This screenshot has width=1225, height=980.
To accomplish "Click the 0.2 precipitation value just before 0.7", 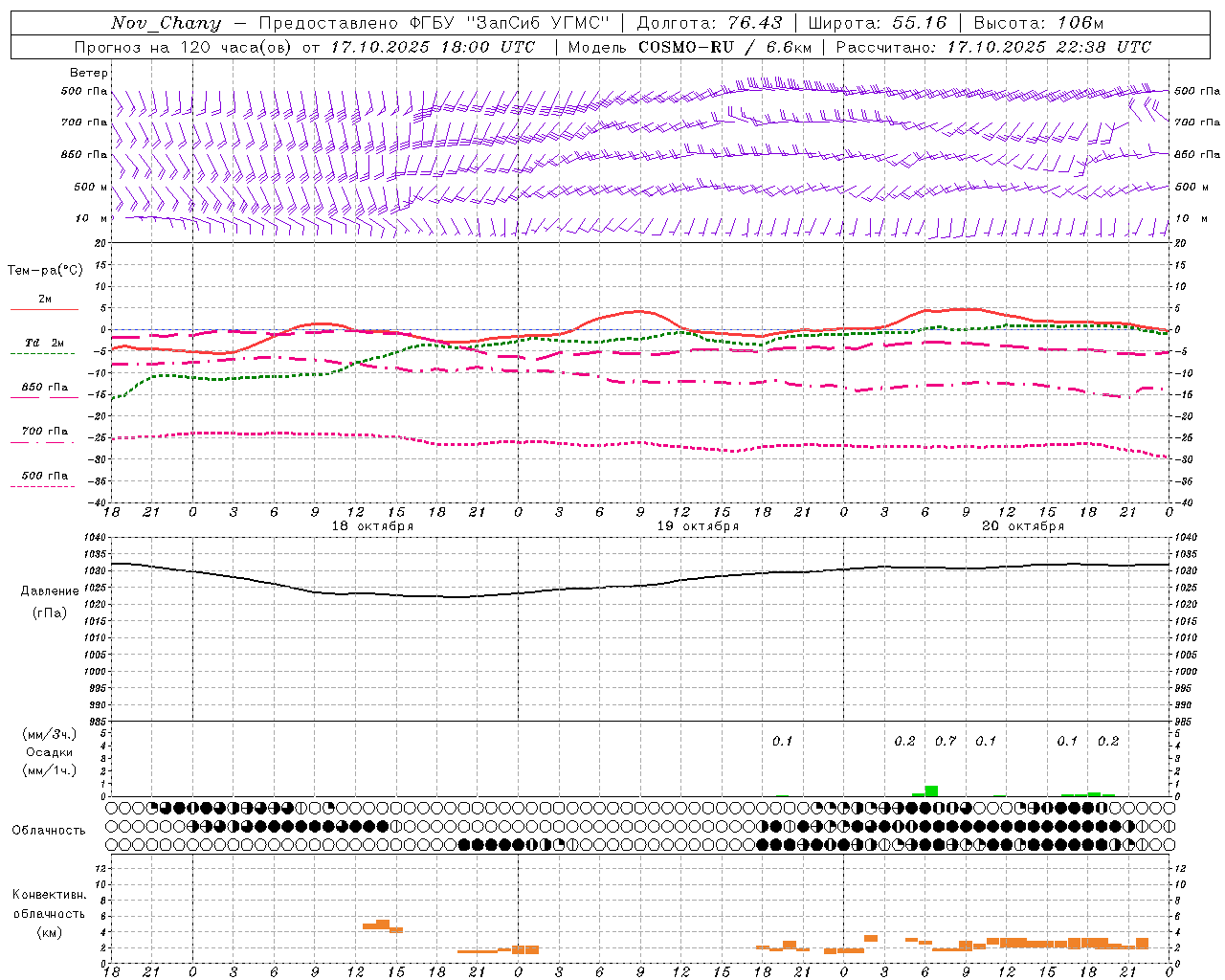I will [x=904, y=742].
